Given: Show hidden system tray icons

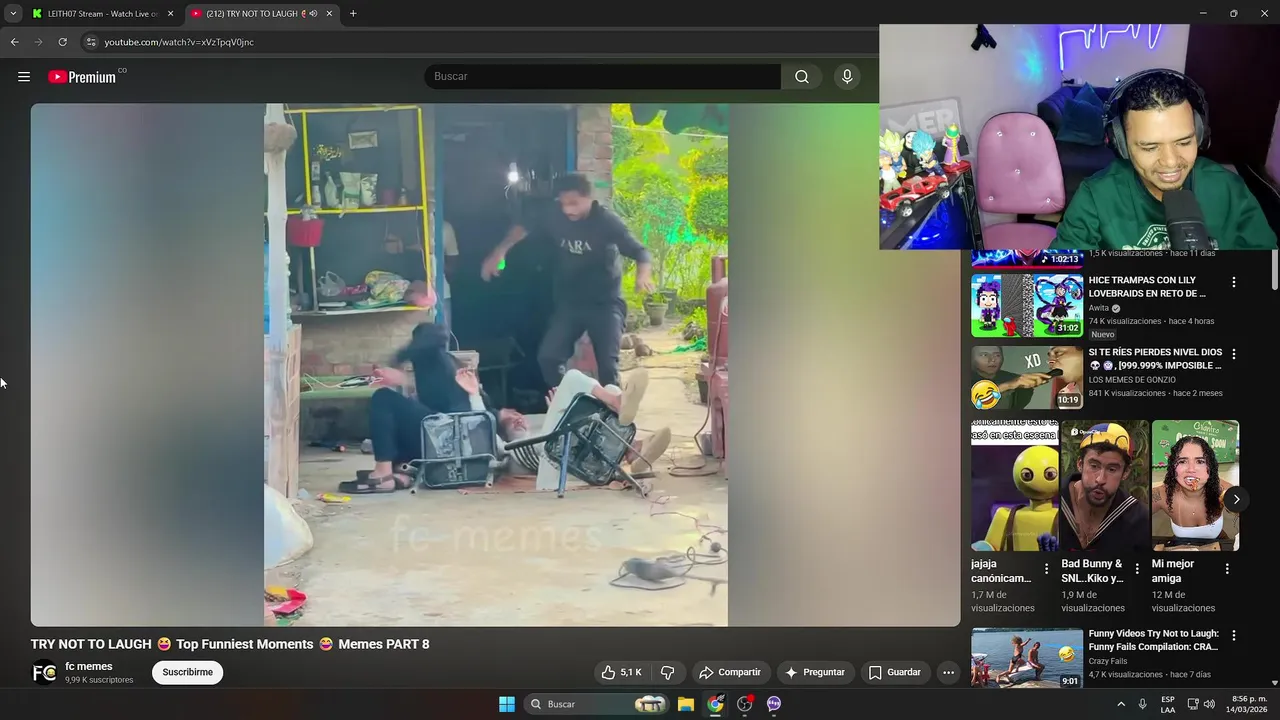Looking at the screenshot, I should point(1121,704).
